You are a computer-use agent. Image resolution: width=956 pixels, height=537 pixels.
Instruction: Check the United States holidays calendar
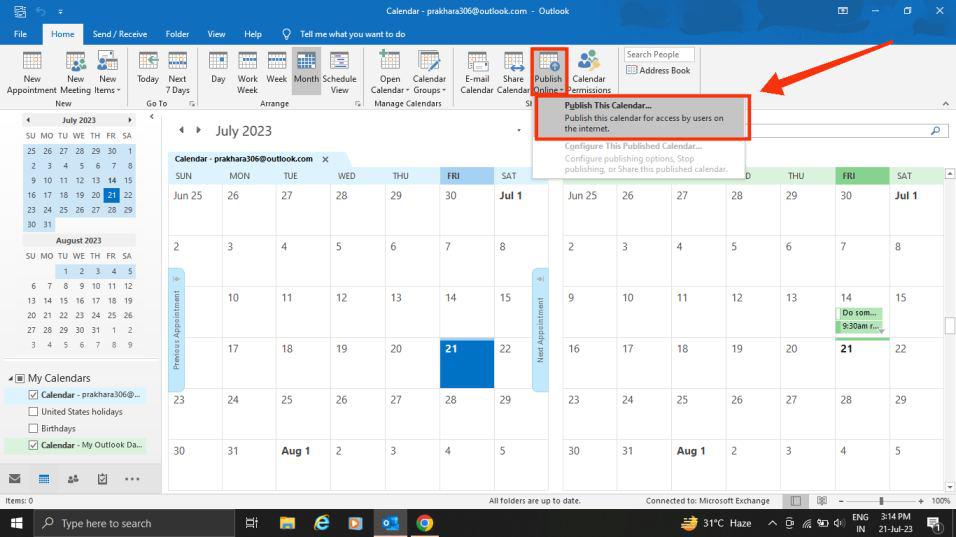point(33,412)
